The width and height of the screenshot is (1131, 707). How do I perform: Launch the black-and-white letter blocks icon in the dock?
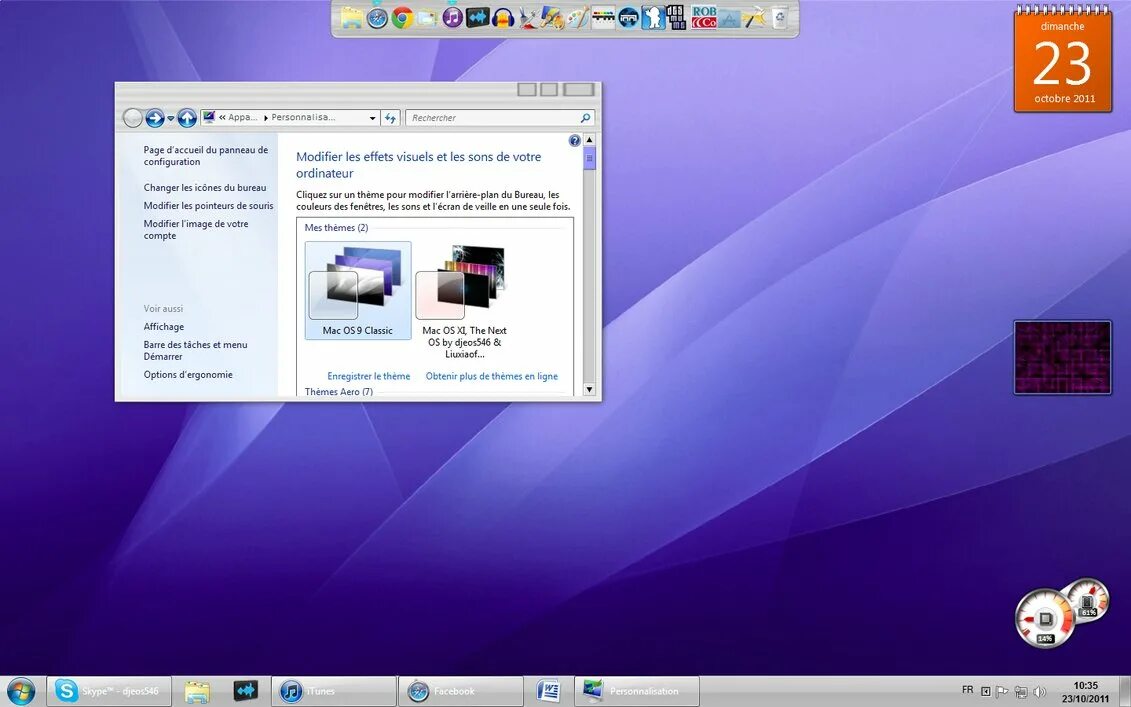[x=677, y=17]
